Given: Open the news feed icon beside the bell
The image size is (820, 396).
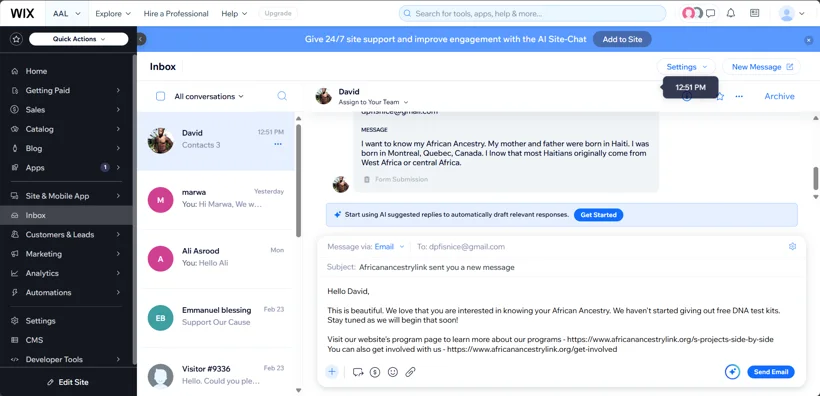Looking at the screenshot, I should pos(754,14).
